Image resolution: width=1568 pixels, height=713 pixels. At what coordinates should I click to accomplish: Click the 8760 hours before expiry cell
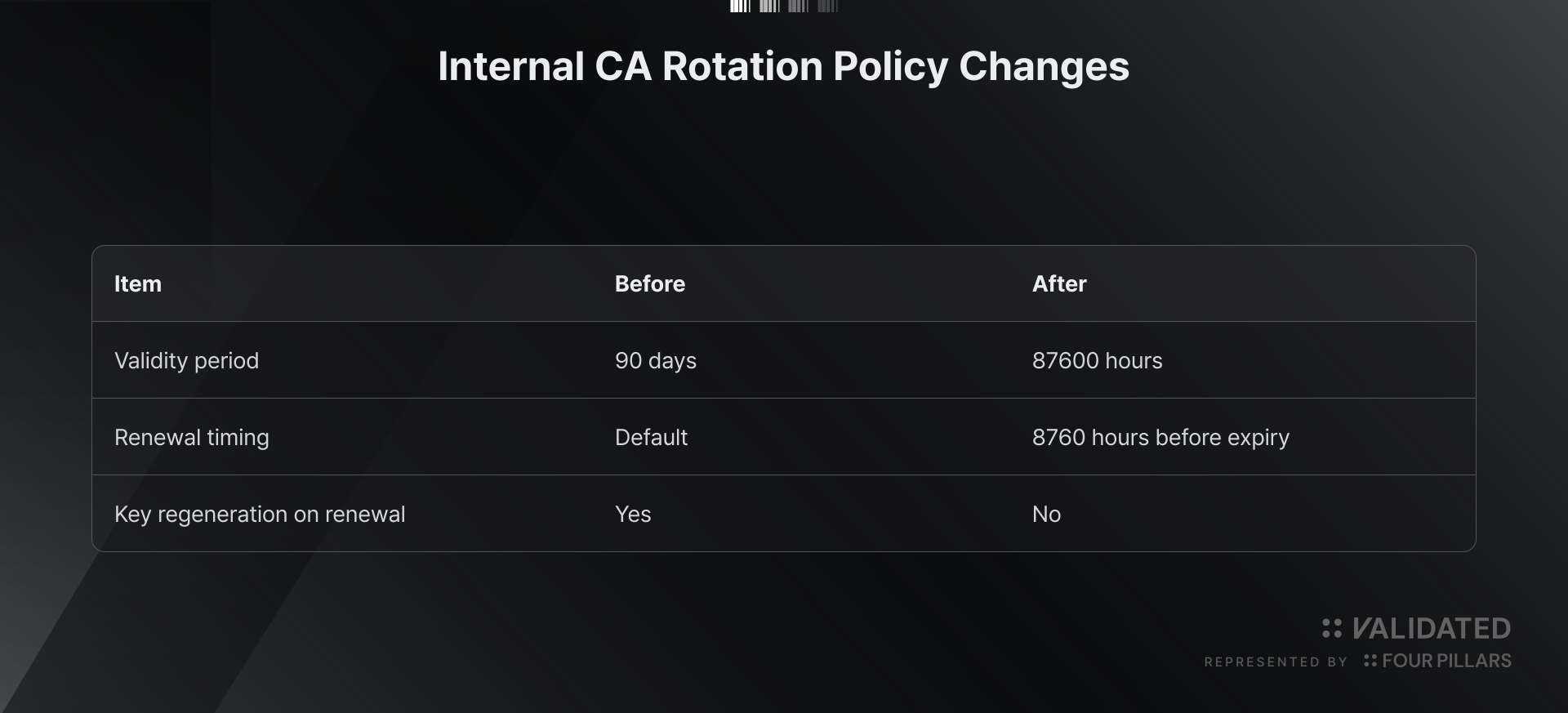pyautogui.click(x=1160, y=437)
